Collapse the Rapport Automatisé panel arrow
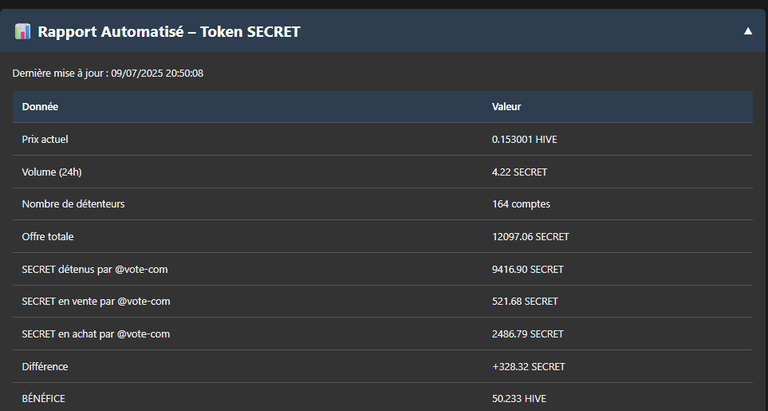768x411 pixels. pyautogui.click(x=748, y=31)
